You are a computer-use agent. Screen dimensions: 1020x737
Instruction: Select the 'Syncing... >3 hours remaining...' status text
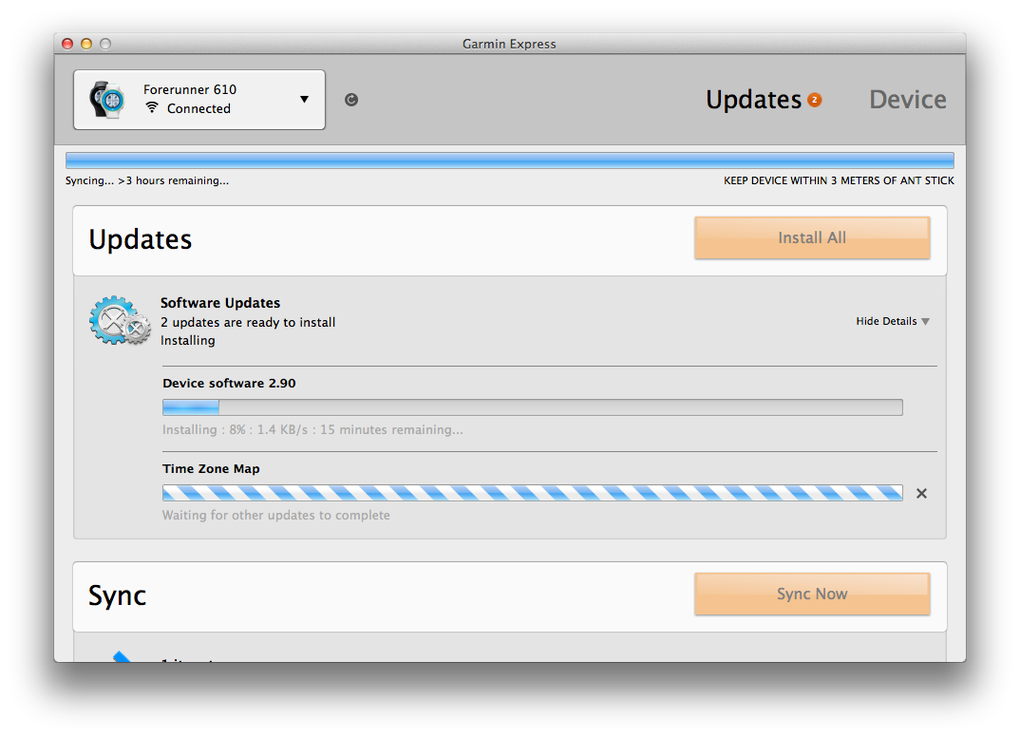coord(147,181)
